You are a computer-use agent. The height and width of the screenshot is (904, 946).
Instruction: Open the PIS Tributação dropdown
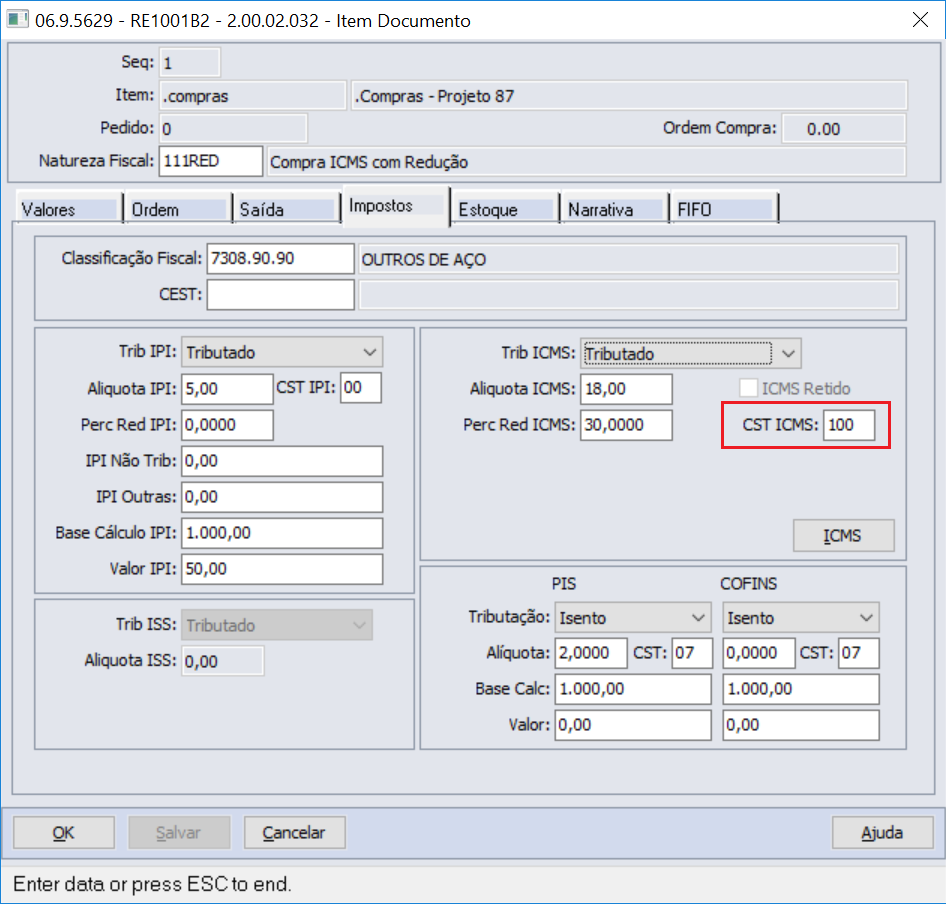coord(633,618)
